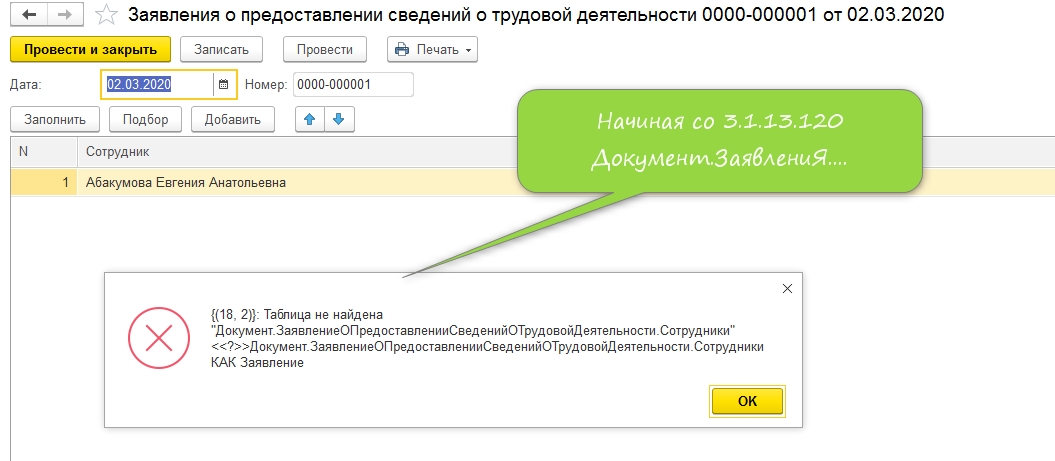The image size is (1055, 461).
Task: Click the red error circle icon
Action: (x=159, y=339)
